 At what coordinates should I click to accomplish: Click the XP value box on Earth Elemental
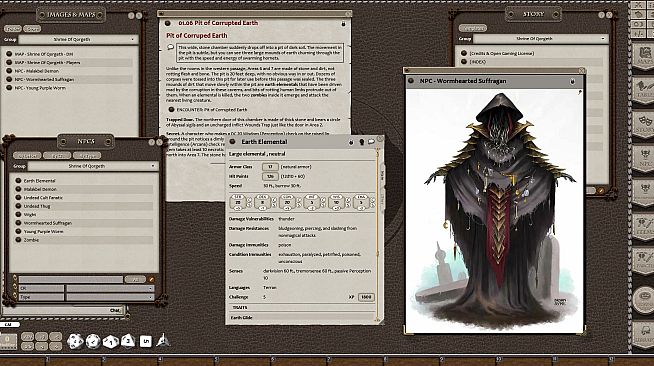[366, 297]
